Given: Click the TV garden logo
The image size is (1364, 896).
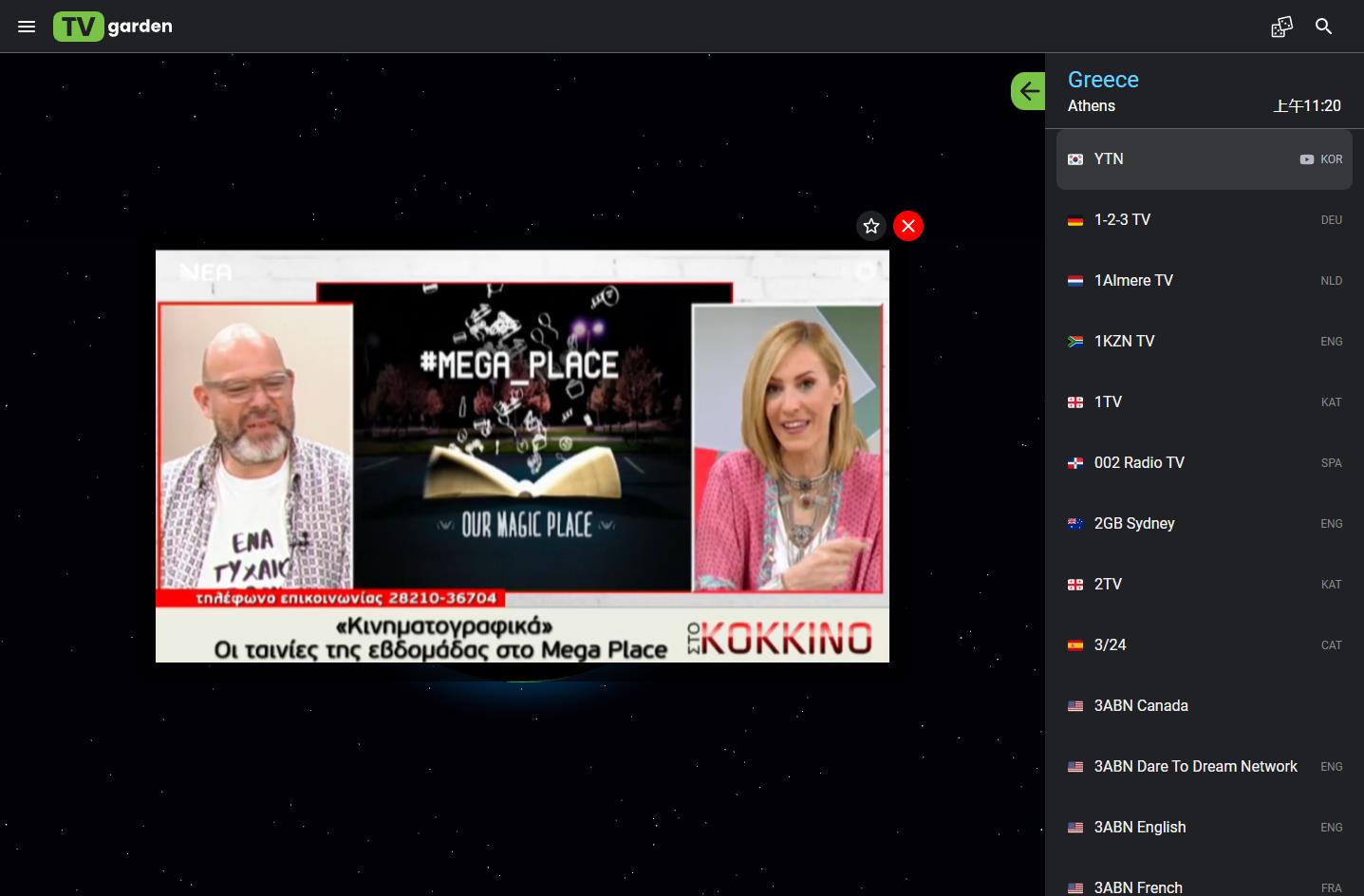Looking at the screenshot, I should [x=113, y=27].
